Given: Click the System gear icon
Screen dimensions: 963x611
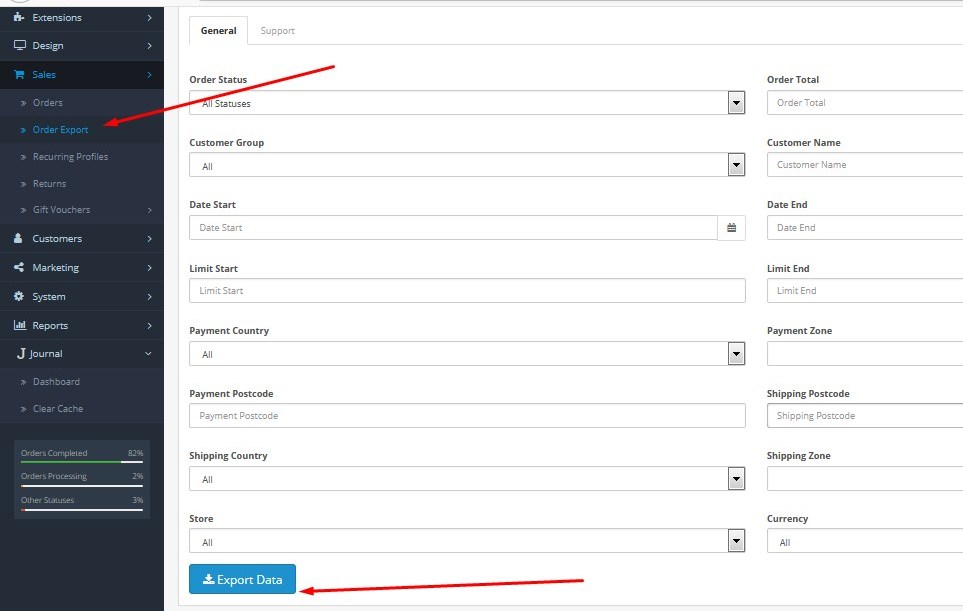Looking at the screenshot, I should coord(19,296).
